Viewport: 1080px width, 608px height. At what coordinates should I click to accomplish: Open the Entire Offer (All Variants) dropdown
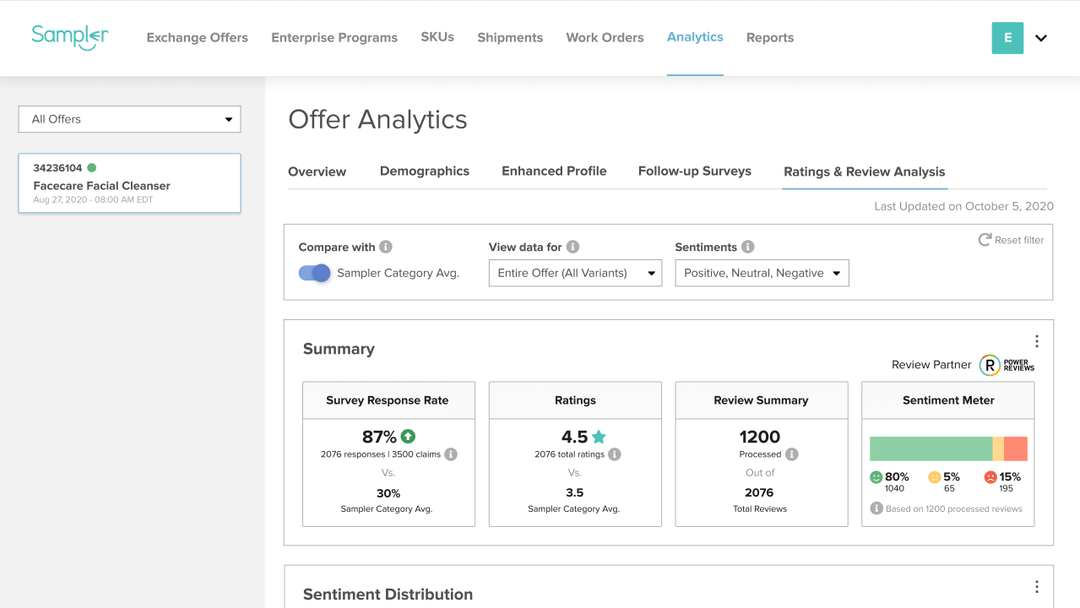[x=575, y=272]
